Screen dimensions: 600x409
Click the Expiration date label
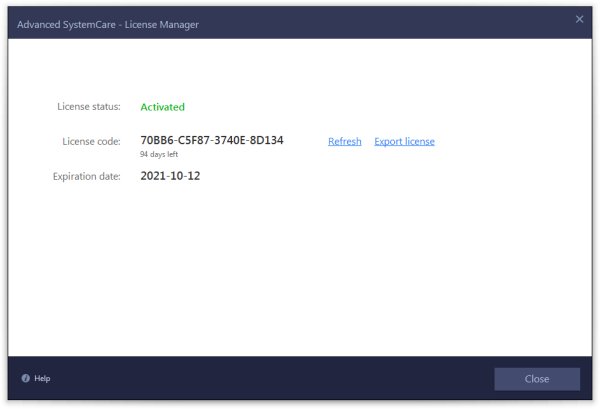(x=86, y=176)
